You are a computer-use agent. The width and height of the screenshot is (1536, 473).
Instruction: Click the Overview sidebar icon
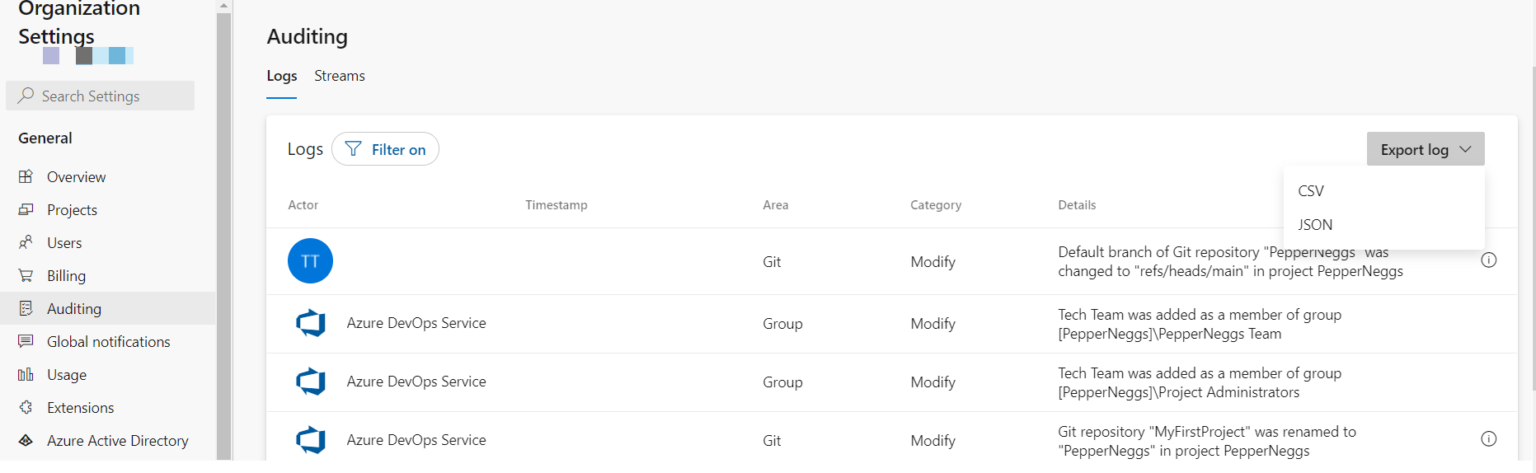click(26, 177)
